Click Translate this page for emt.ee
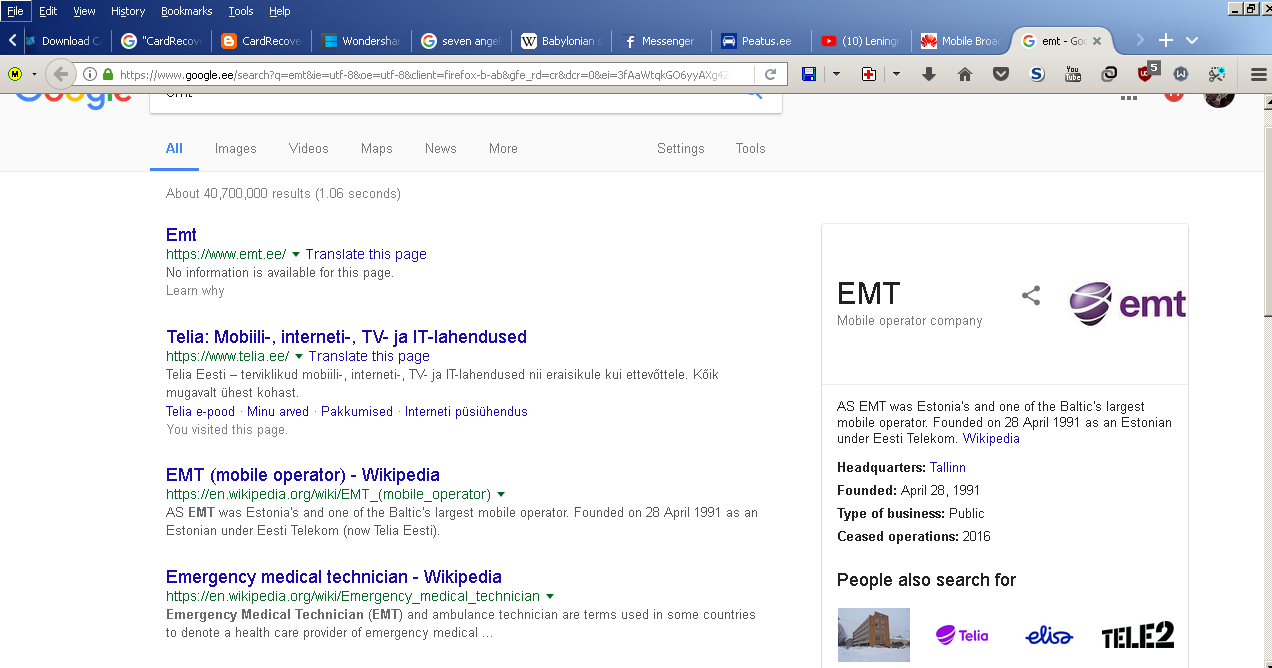Viewport: 1272px width, 668px height. (366, 254)
